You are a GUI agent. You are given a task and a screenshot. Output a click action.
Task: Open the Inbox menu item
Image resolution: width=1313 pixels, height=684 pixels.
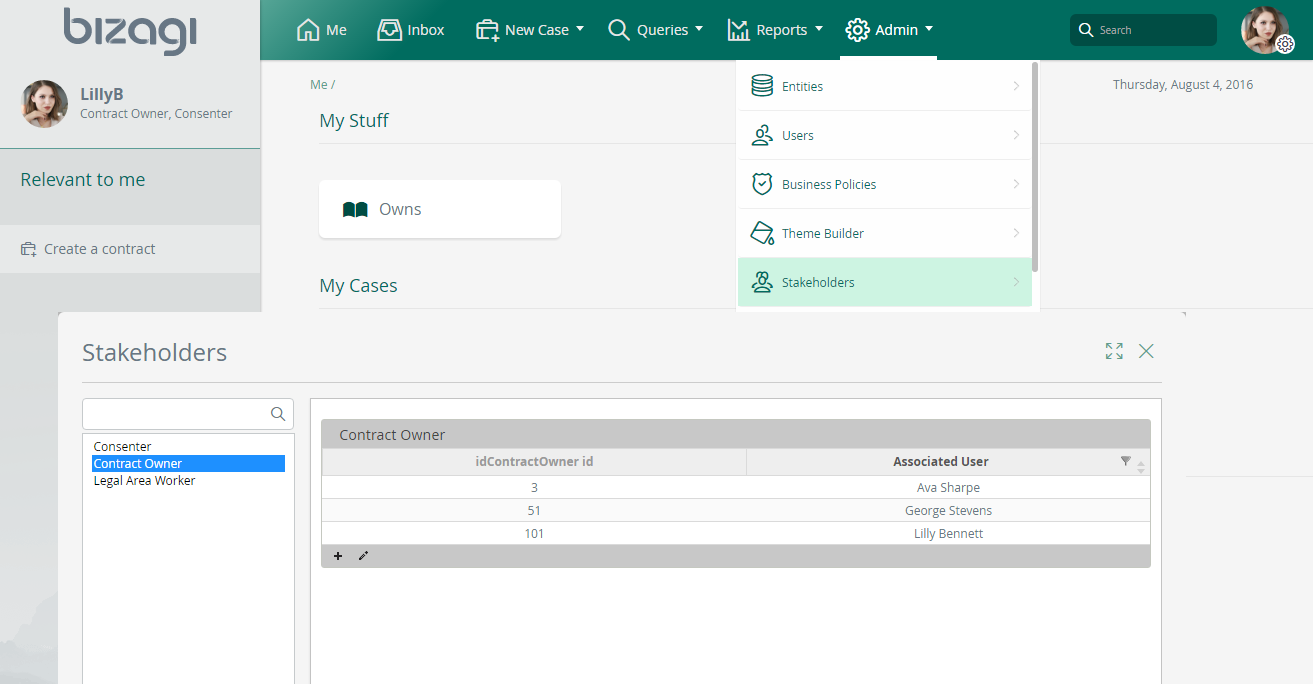[411, 30]
